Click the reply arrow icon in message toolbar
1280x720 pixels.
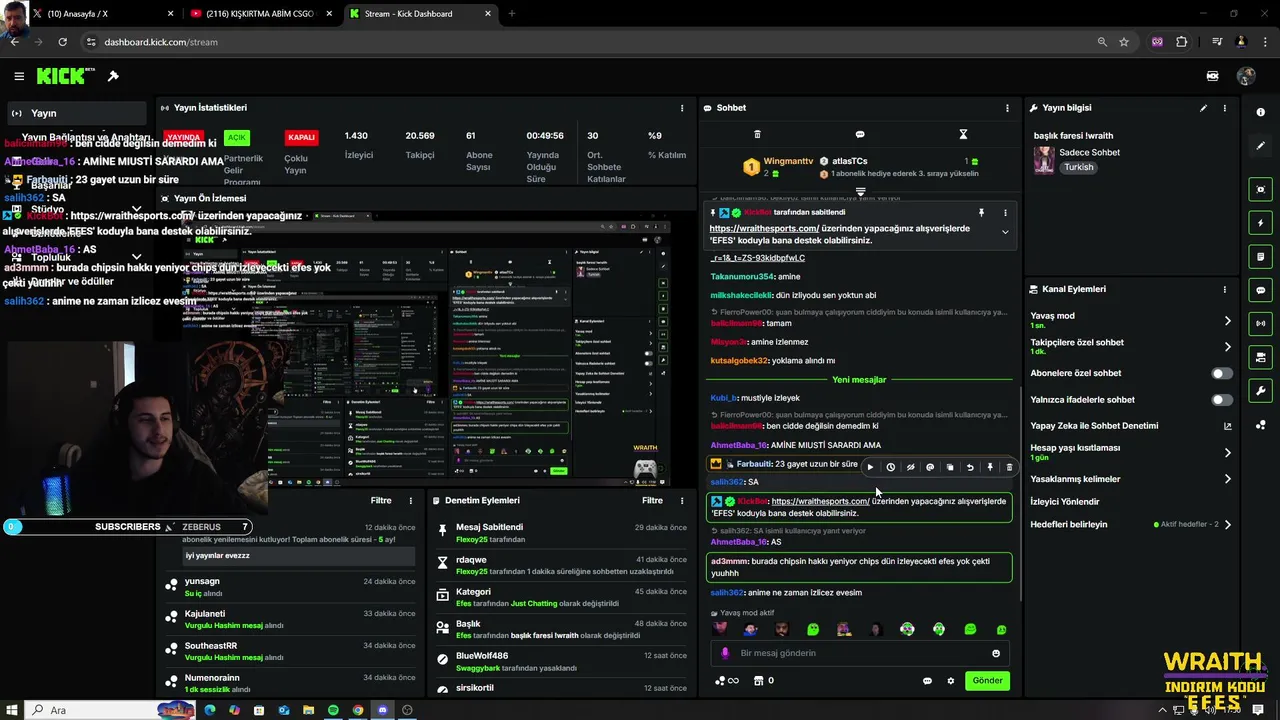tap(970, 467)
